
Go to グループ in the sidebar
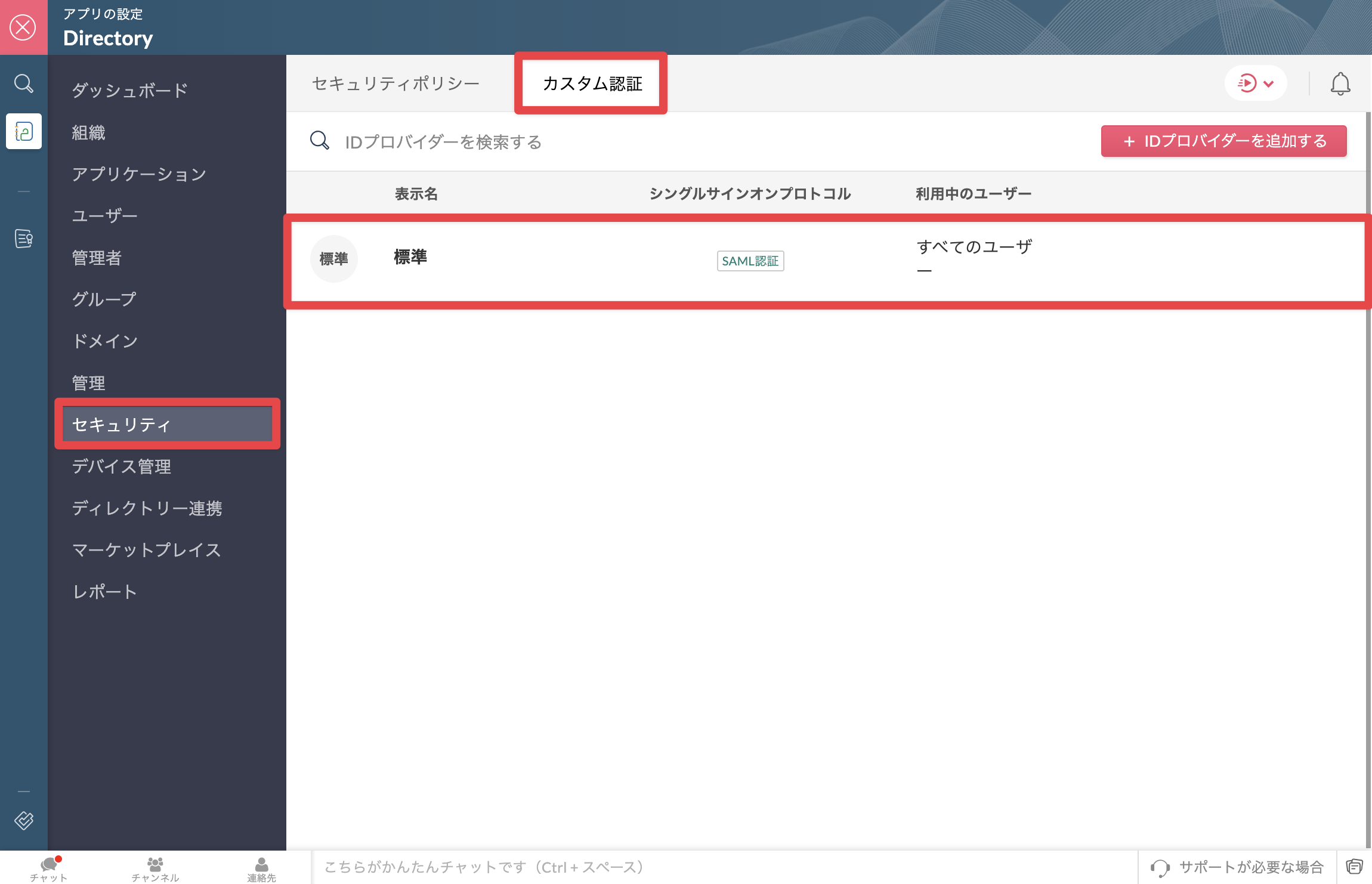(104, 299)
